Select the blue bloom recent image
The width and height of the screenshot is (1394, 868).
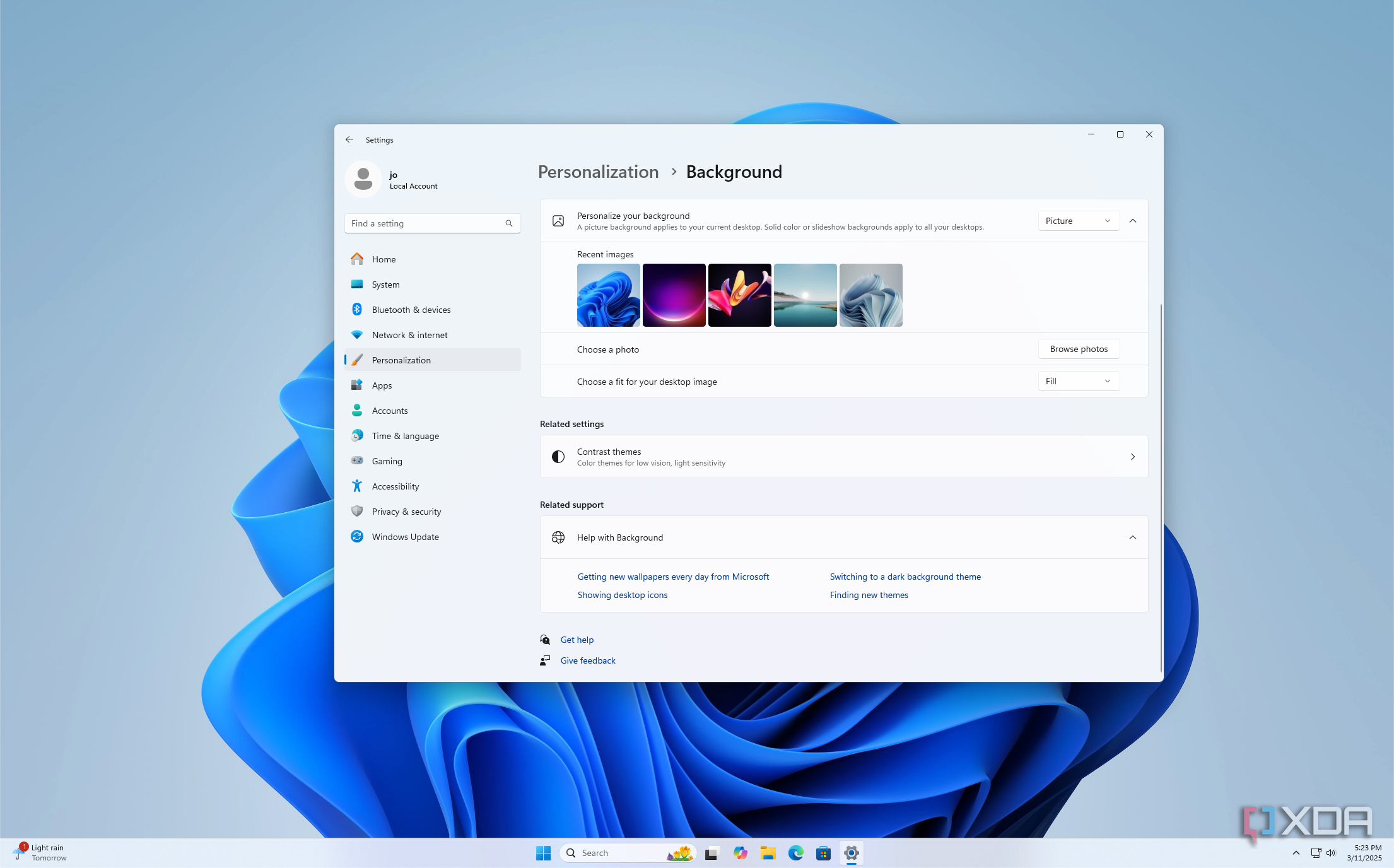tap(609, 295)
